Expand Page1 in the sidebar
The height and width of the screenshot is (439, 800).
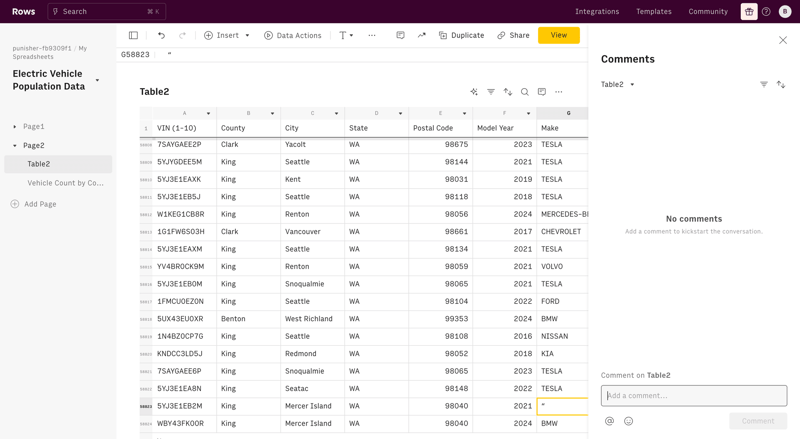15,127
